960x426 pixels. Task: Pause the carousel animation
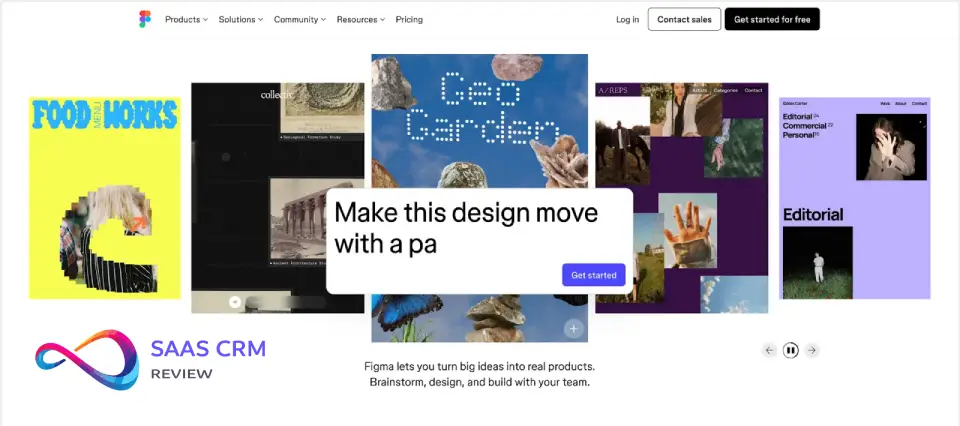pyautogui.click(x=791, y=350)
